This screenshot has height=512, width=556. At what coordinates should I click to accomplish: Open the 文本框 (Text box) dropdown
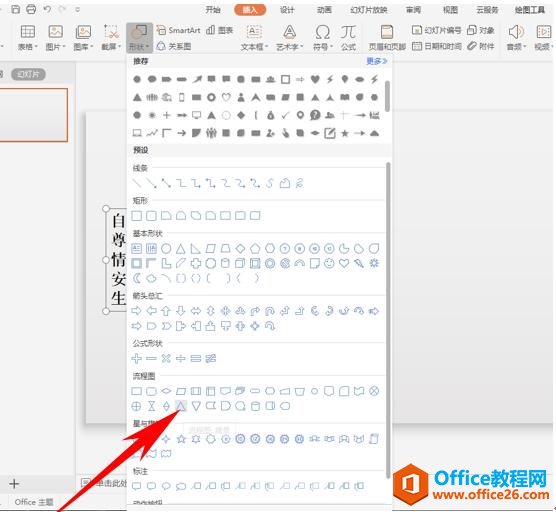254,38
